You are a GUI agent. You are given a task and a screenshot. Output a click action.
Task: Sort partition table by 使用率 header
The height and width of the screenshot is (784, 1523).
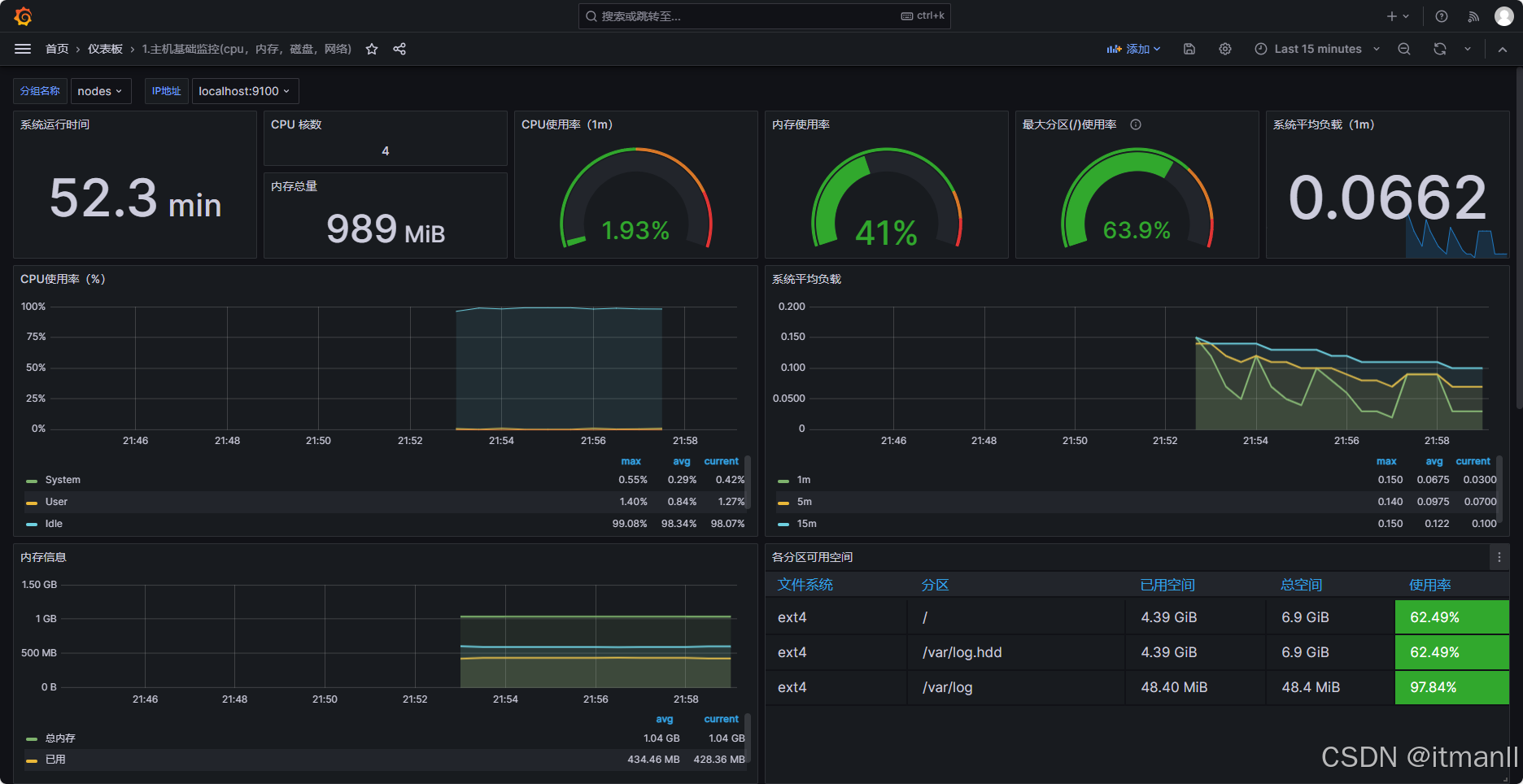coord(1430,585)
